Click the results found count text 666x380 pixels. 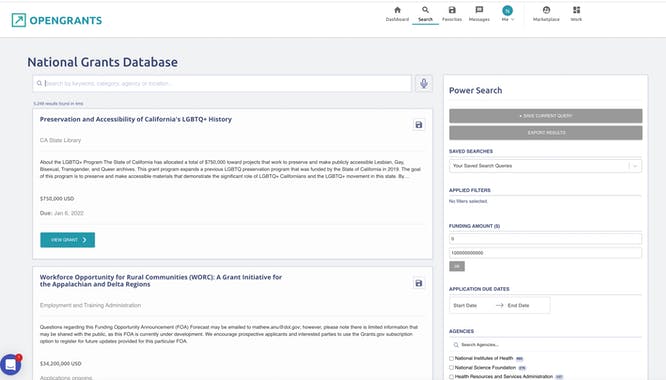[58, 104]
